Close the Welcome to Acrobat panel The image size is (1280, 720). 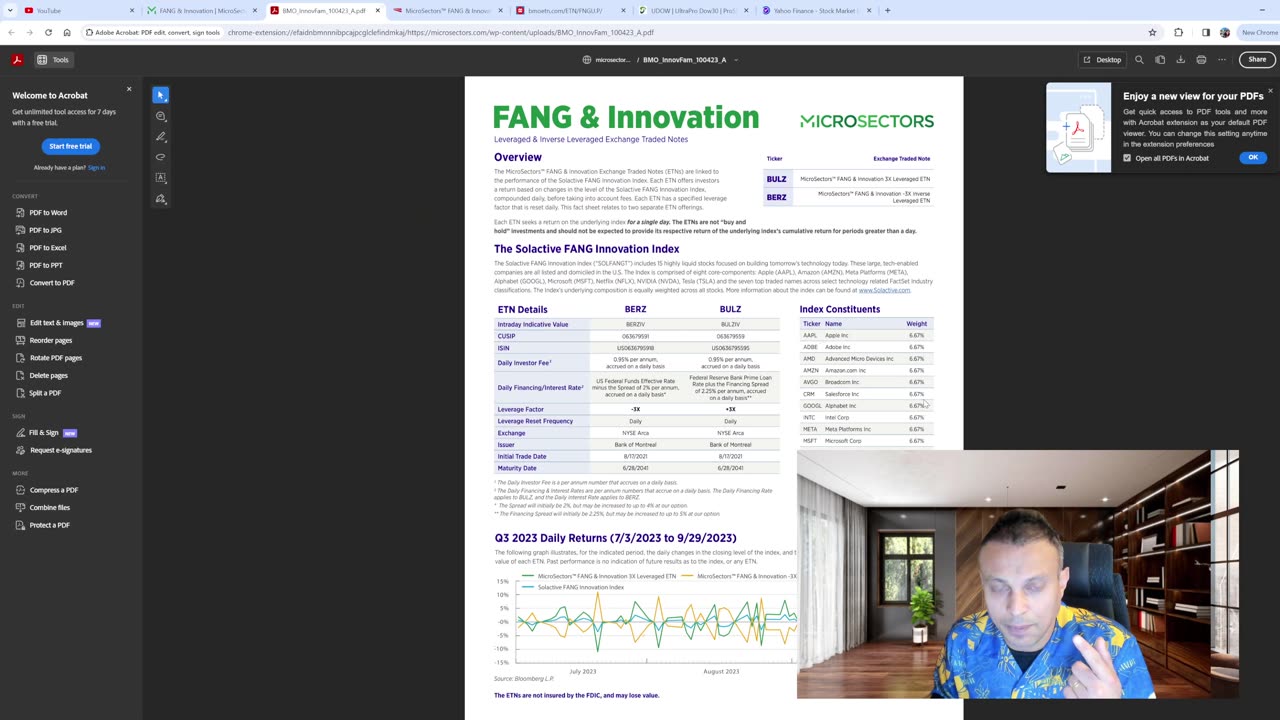(129, 89)
